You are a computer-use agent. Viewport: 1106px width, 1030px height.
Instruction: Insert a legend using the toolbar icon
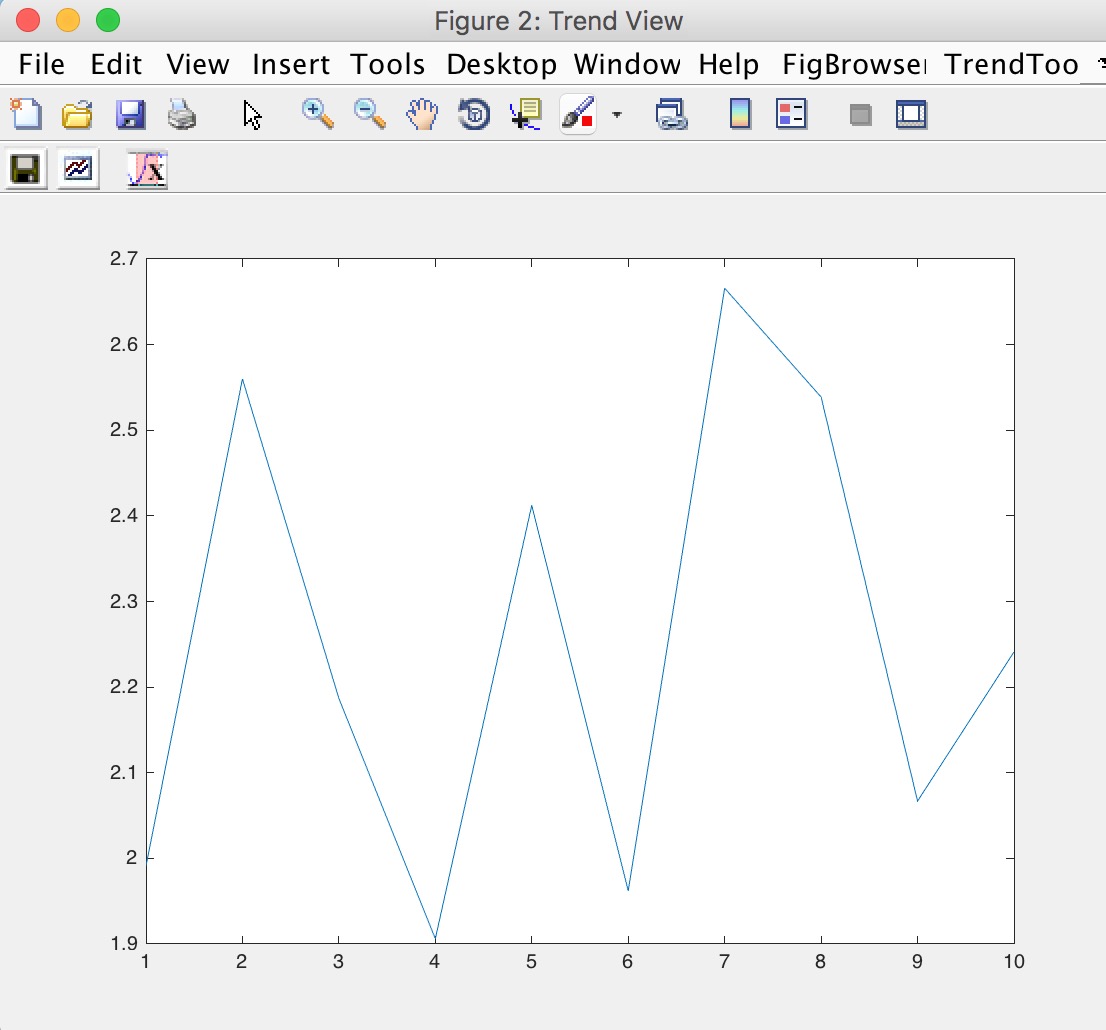point(791,114)
